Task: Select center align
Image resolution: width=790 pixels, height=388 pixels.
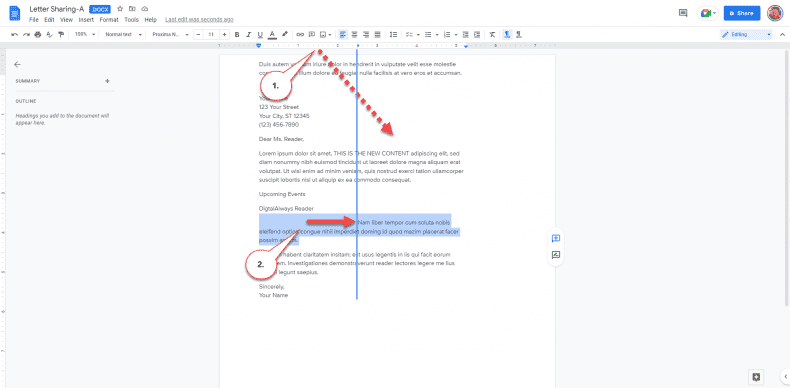Action: point(355,34)
